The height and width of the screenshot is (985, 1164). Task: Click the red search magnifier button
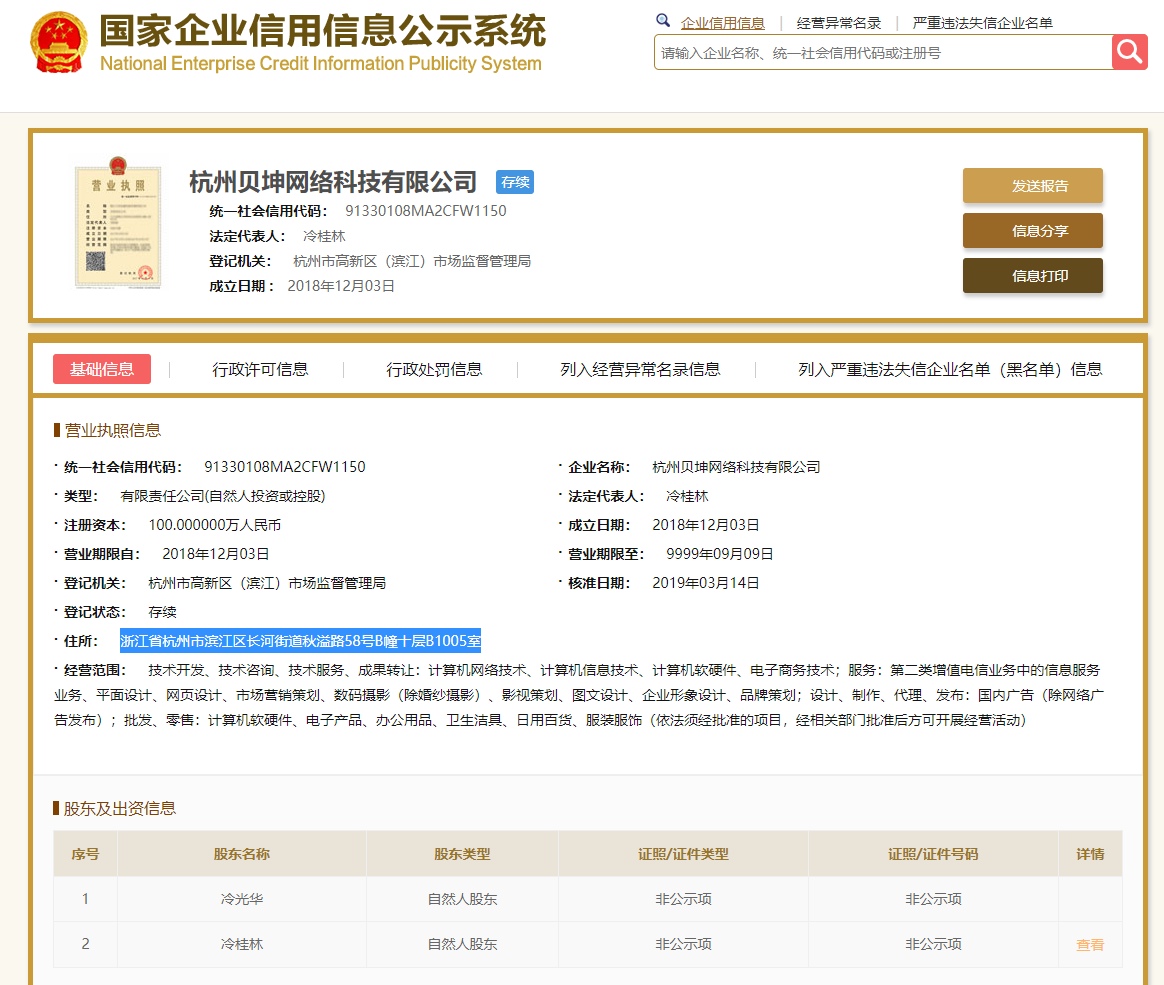coord(1129,52)
